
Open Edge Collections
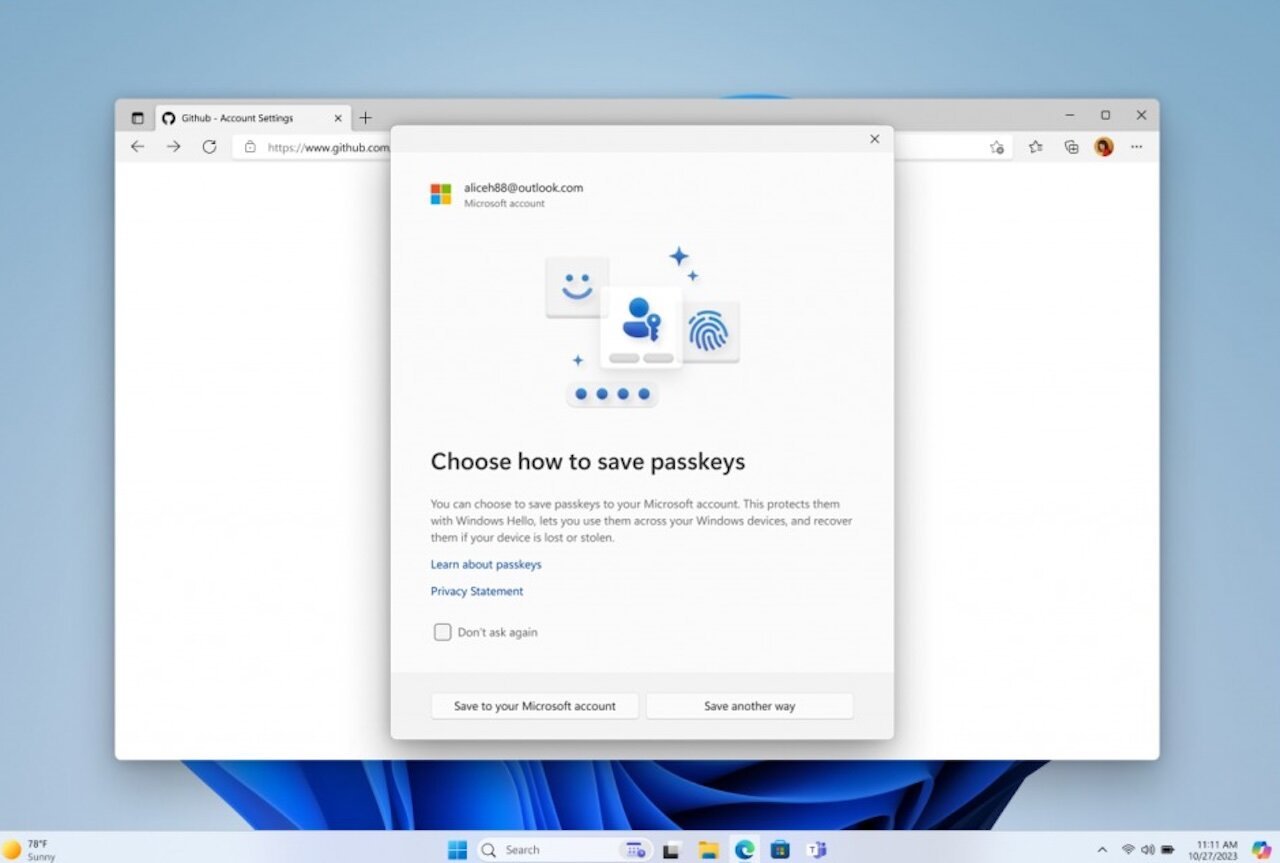(x=1071, y=147)
